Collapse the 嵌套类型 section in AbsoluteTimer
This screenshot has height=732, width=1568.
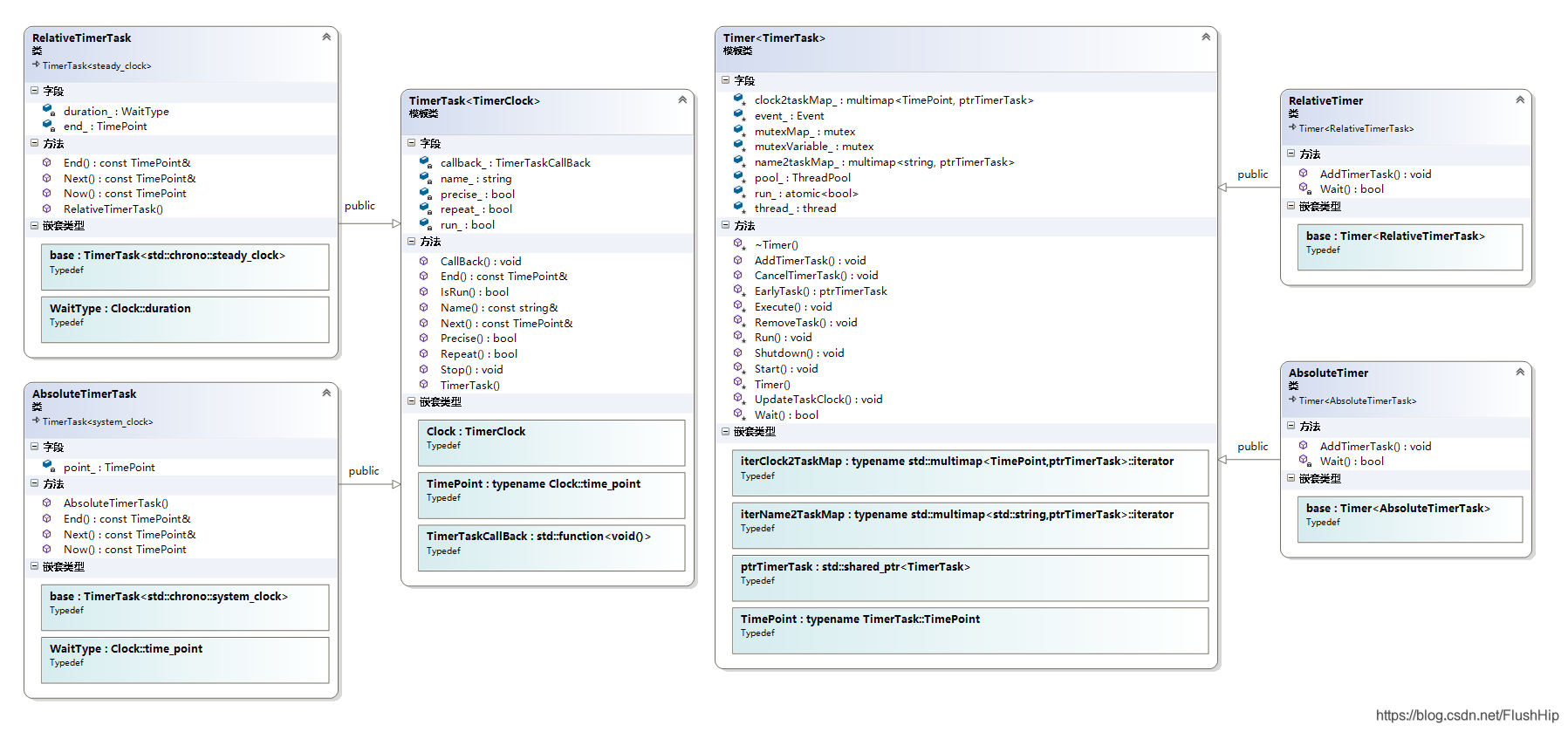[1291, 478]
